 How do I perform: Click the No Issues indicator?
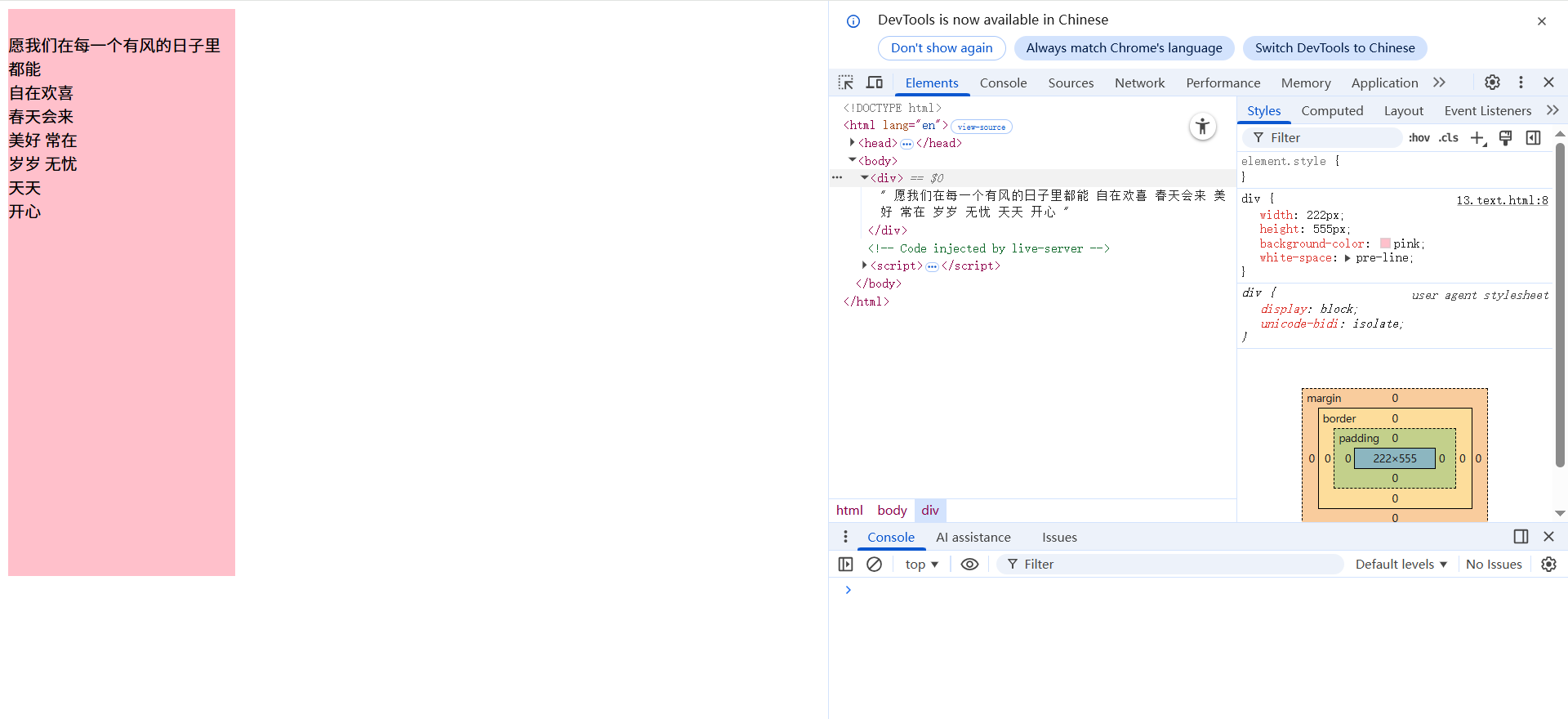pos(1494,565)
